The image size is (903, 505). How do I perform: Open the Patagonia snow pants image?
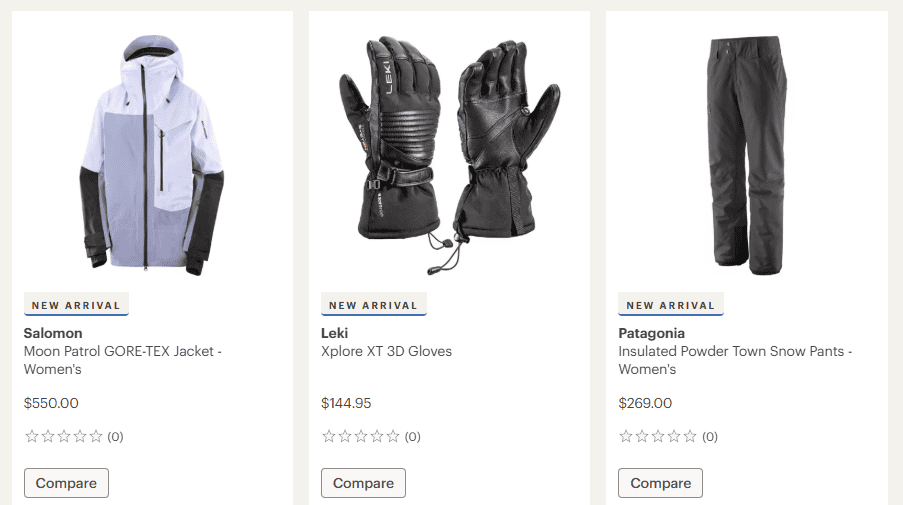pos(746,155)
